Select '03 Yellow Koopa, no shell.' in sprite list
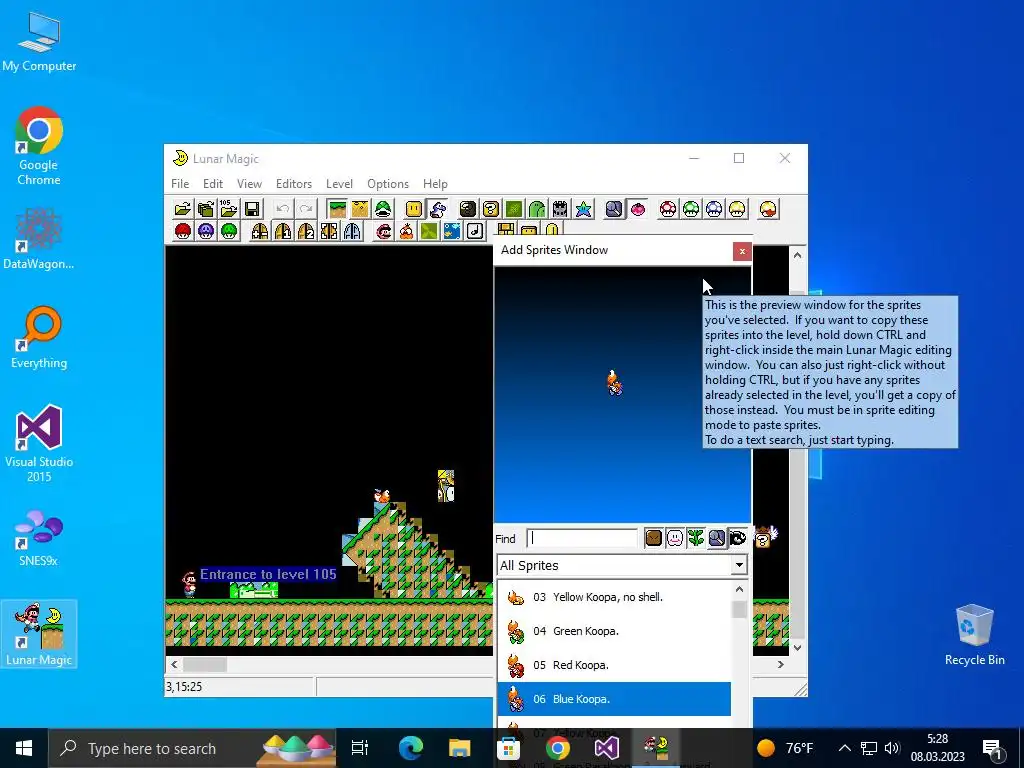1024x768 pixels. (614, 597)
